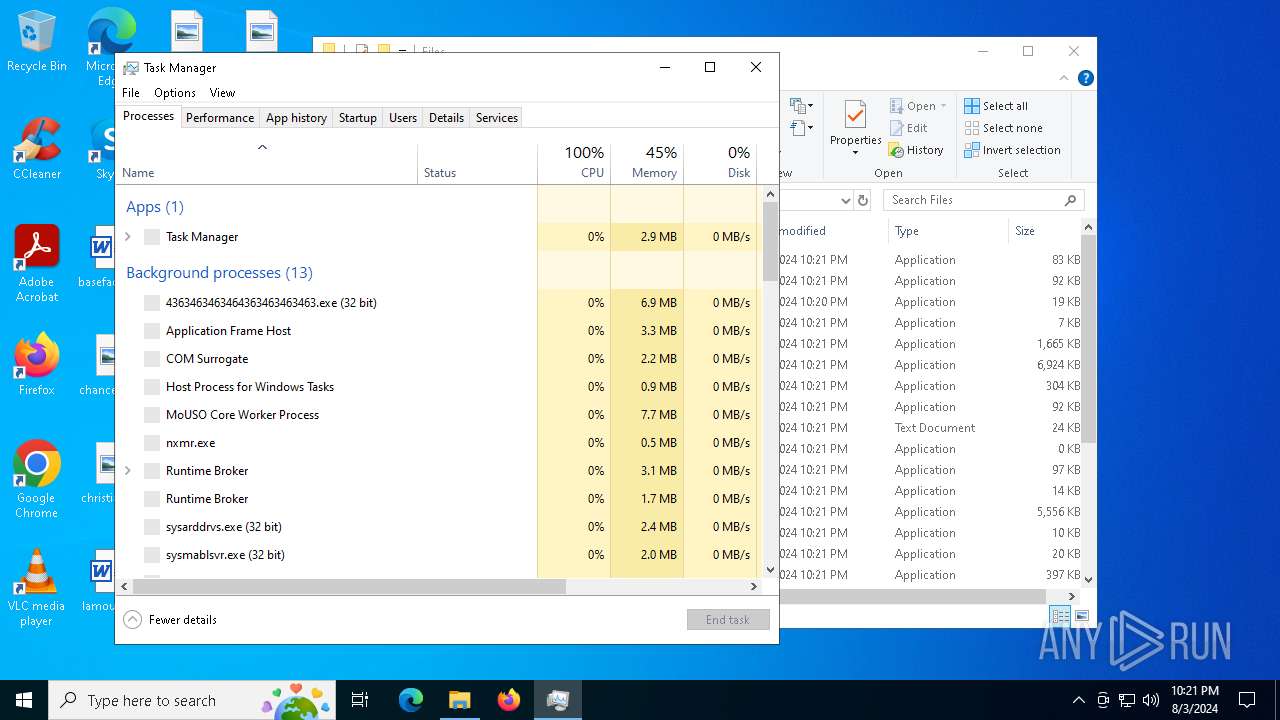Sort File Explorer by Type column
Image resolution: width=1280 pixels, height=720 pixels.
pos(948,231)
